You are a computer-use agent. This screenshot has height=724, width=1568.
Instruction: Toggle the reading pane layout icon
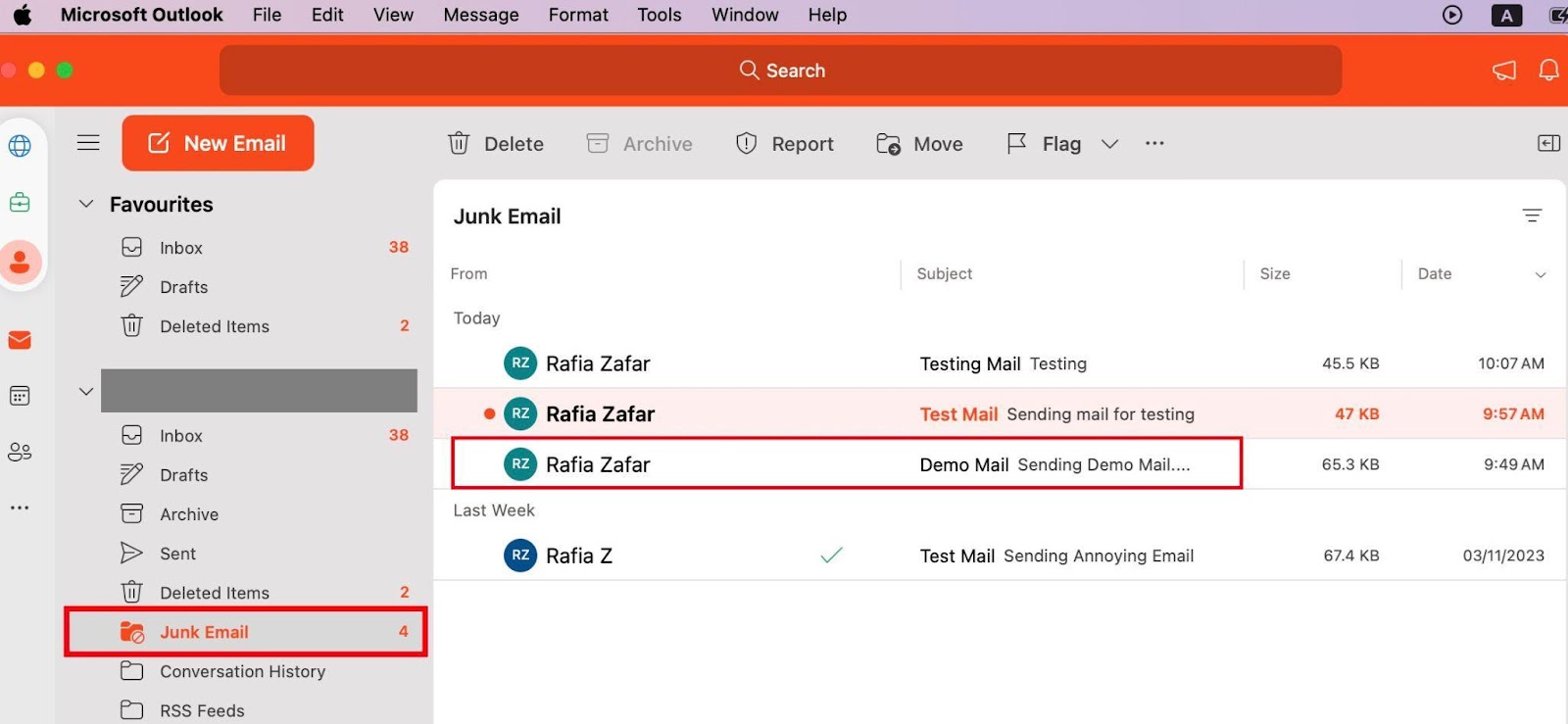1548,143
